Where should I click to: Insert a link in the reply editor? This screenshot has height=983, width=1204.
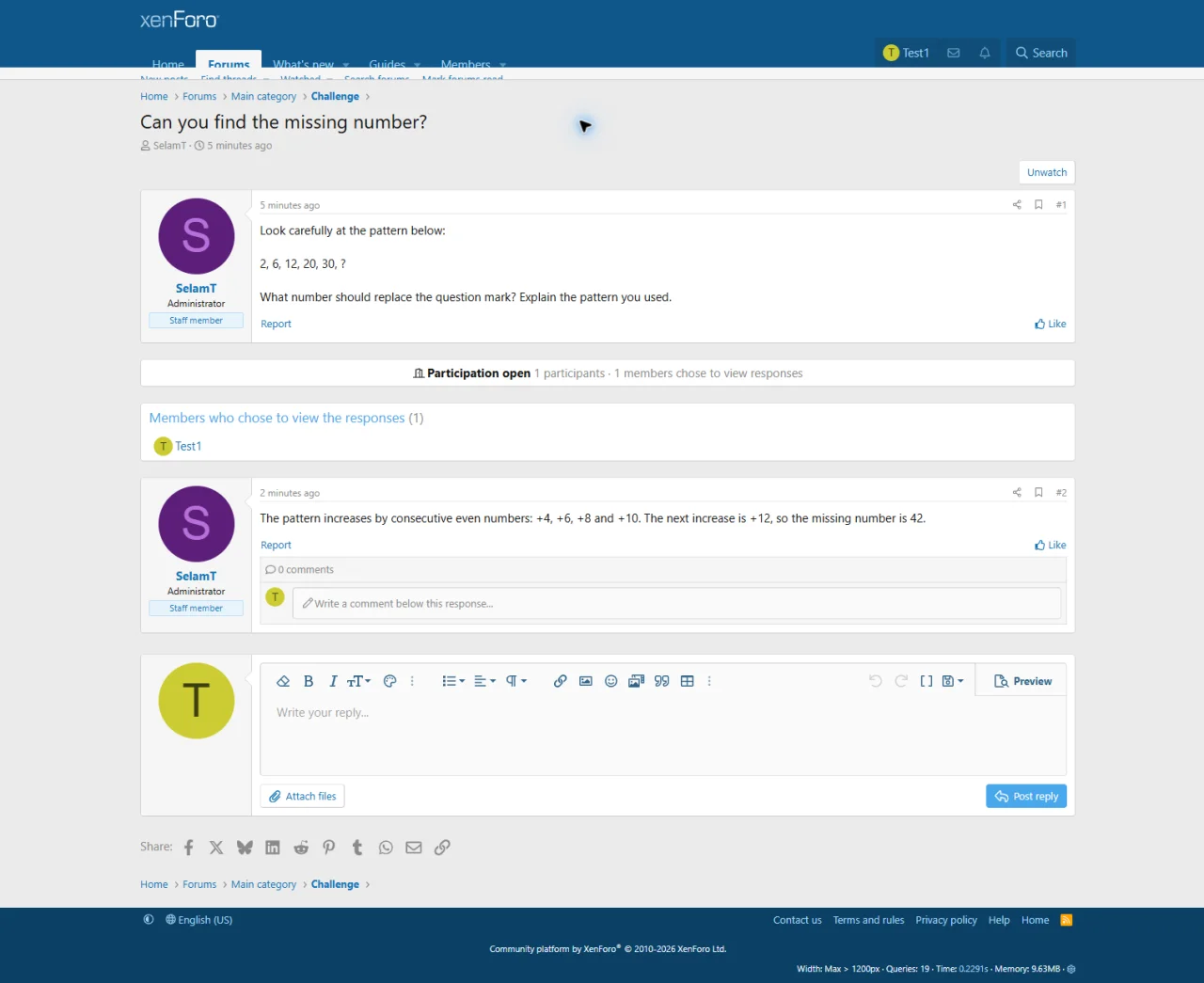561,681
